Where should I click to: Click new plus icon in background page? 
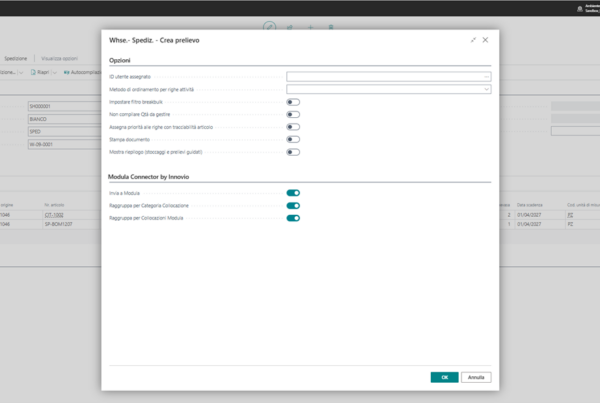310,27
